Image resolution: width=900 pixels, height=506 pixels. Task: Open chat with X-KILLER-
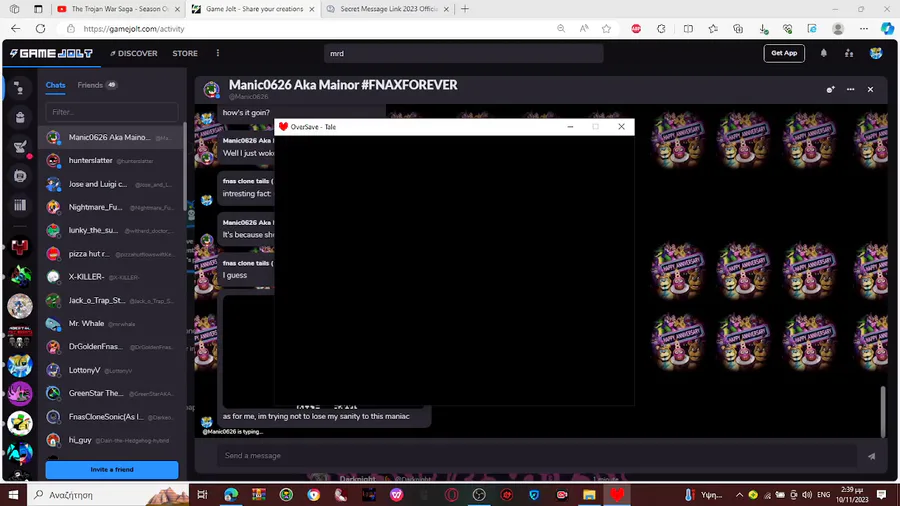[x=111, y=277]
